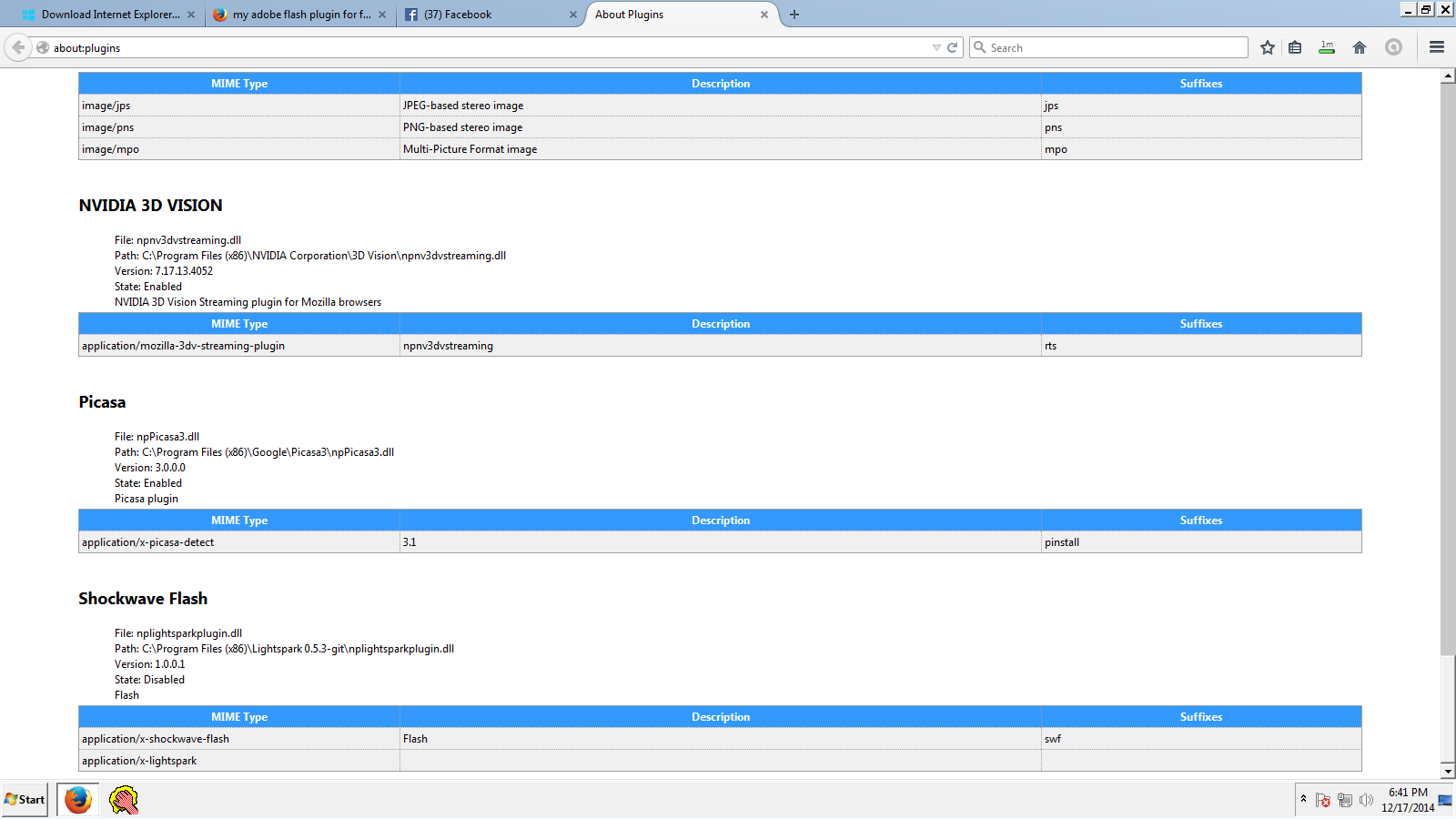
Task: Go to home page via house icon
Action: pos(1360,47)
